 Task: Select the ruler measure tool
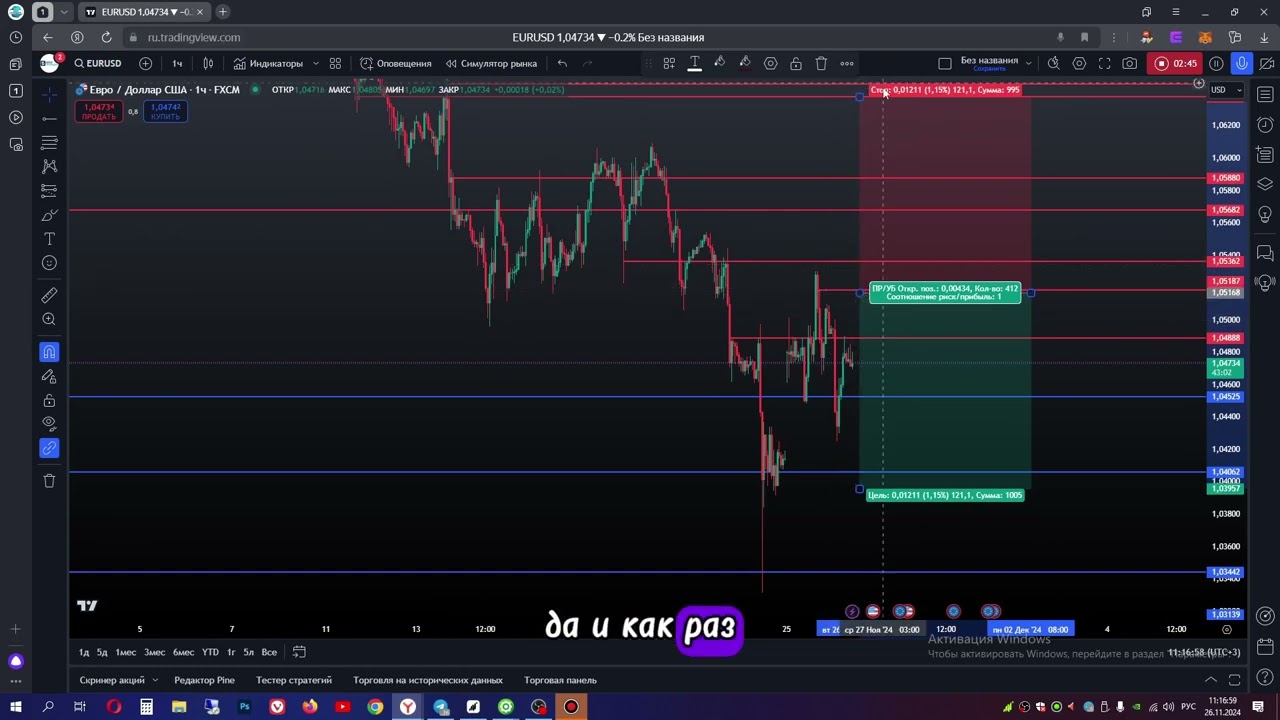click(x=49, y=295)
